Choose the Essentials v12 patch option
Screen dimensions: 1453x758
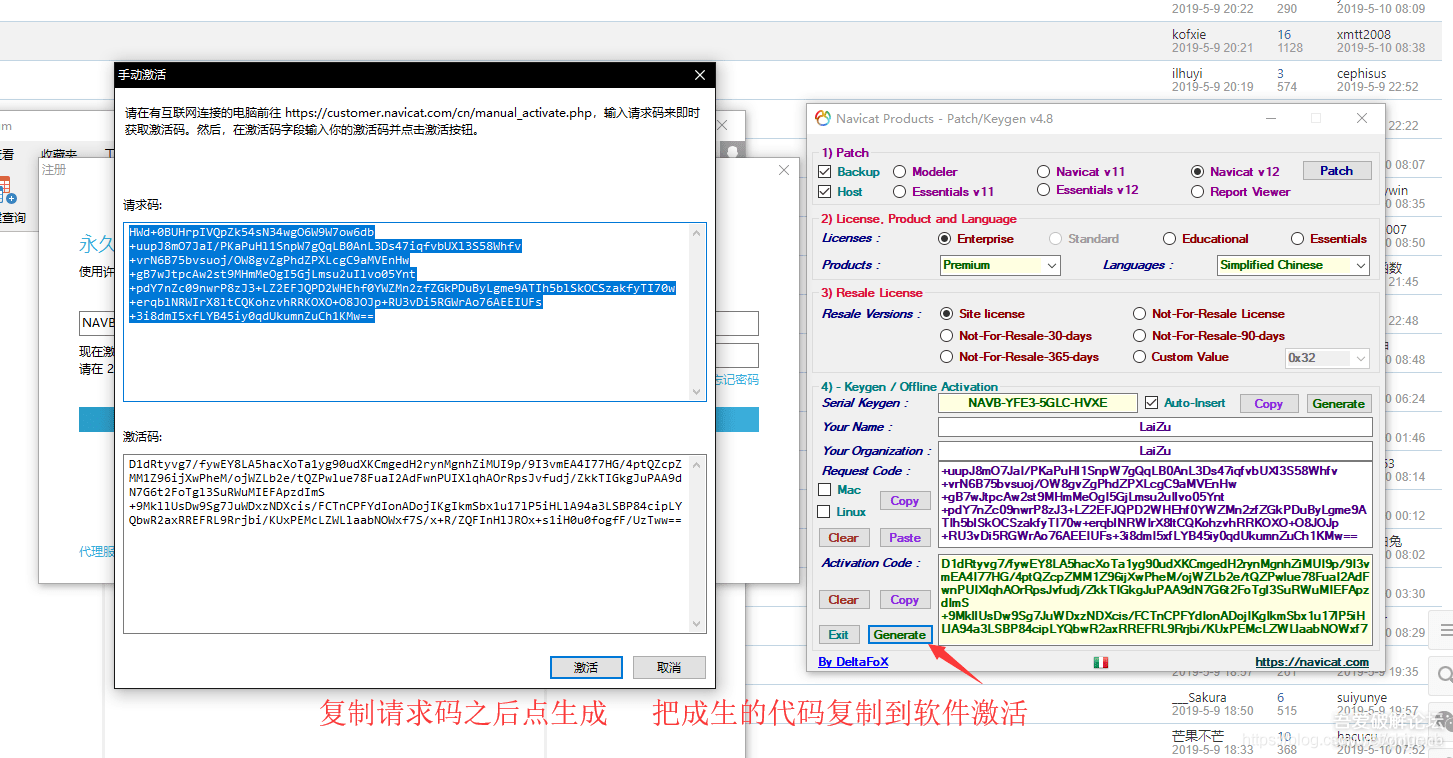click(x=1044, y=190)
